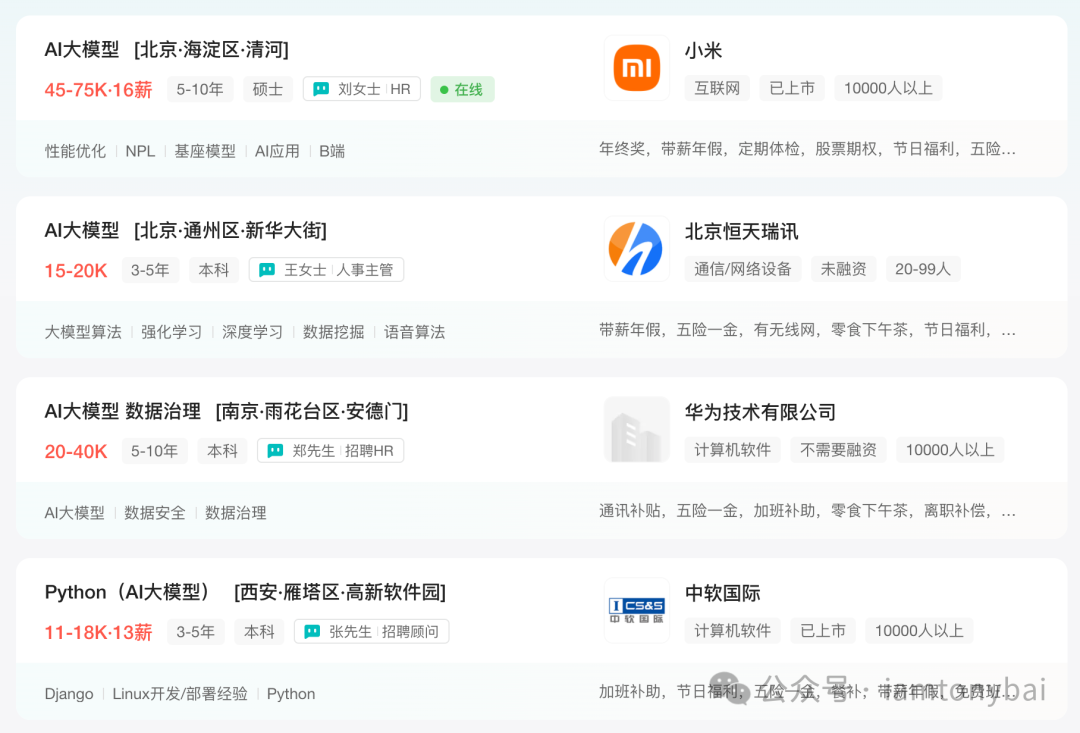Chat icon beside 张先生 招聘顾问

[312, 632]
